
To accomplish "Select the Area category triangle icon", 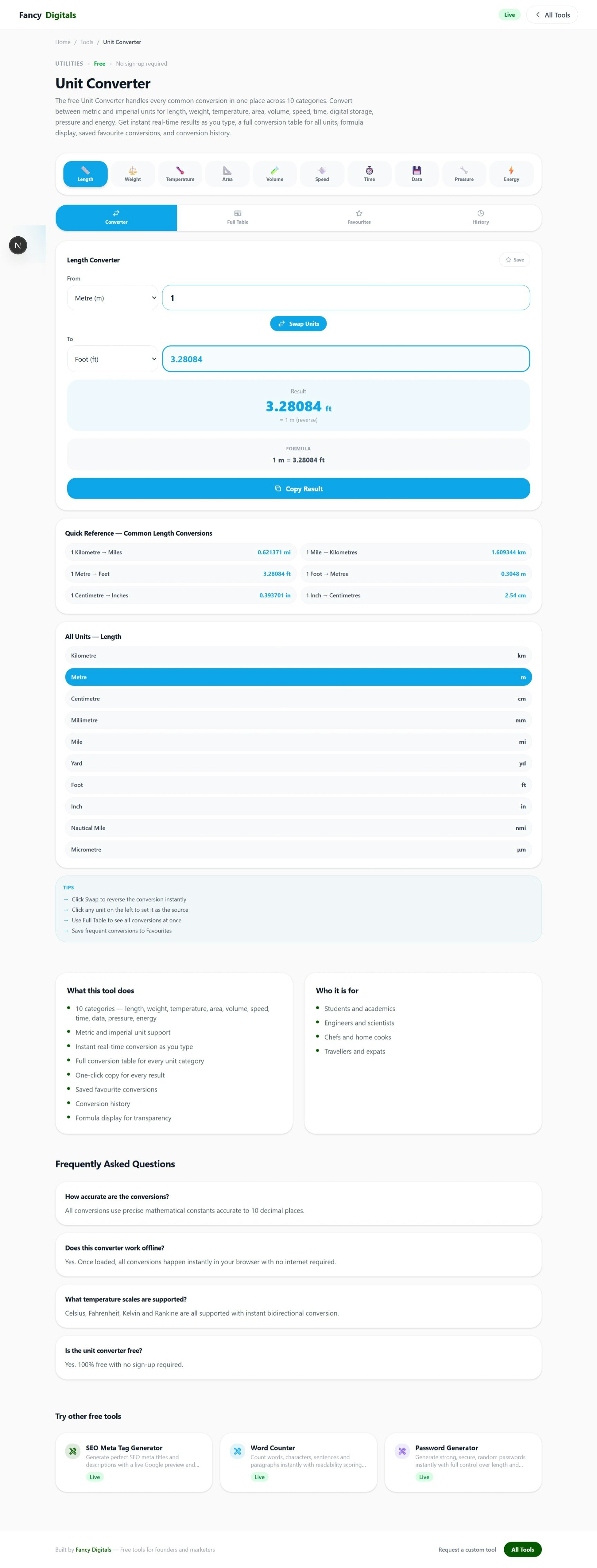I will pos(227,170).
